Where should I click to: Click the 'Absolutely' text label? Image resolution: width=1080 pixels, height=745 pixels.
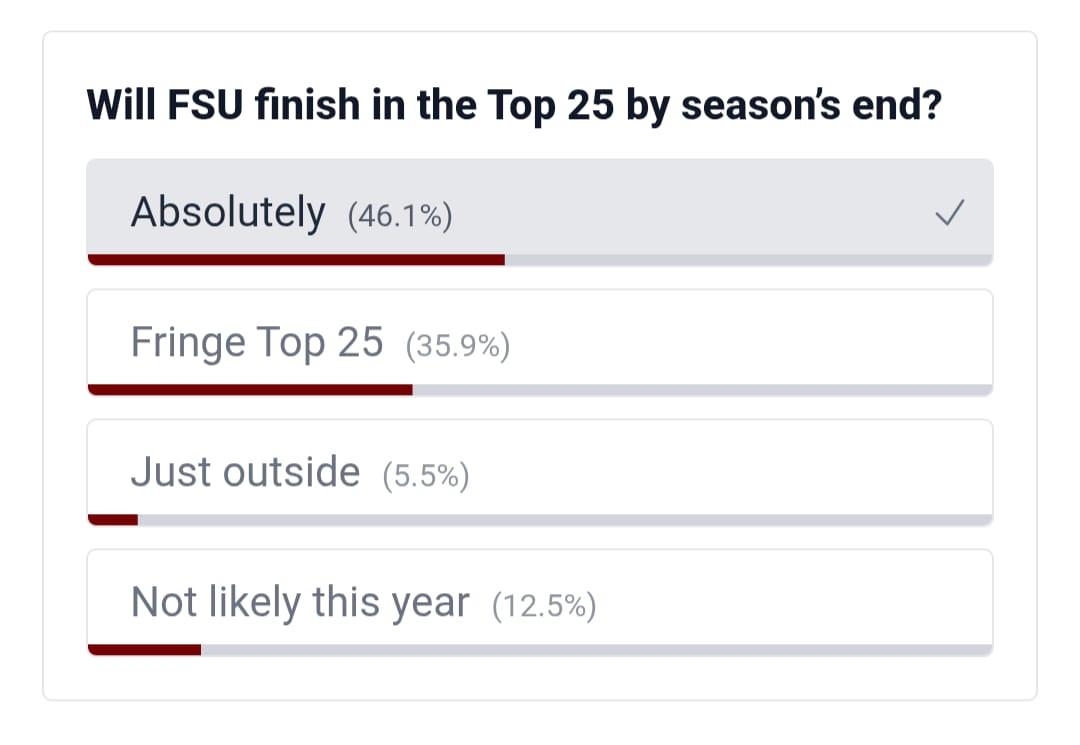228,212
